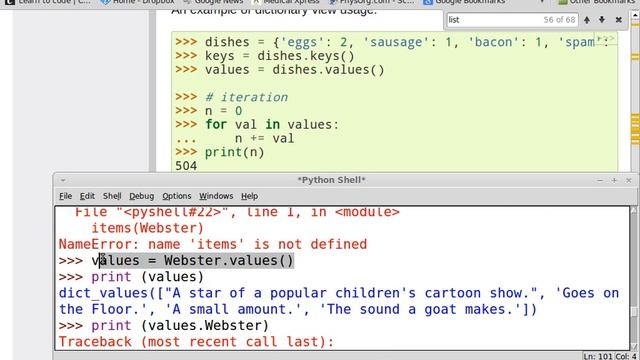The image size is (640, 360).
Task: Click 'Ln: 101' in the status bar
Action: pos(598,356)
